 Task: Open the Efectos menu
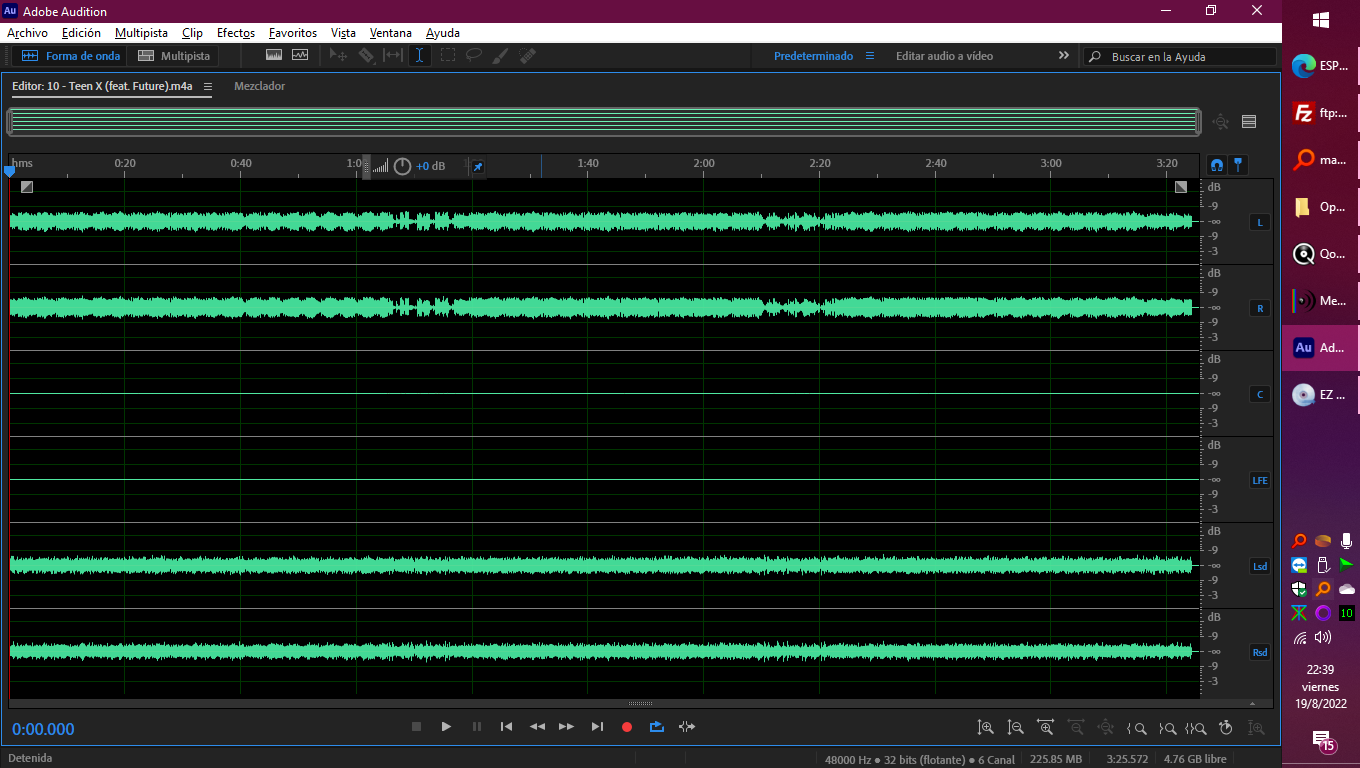[236, 33]
